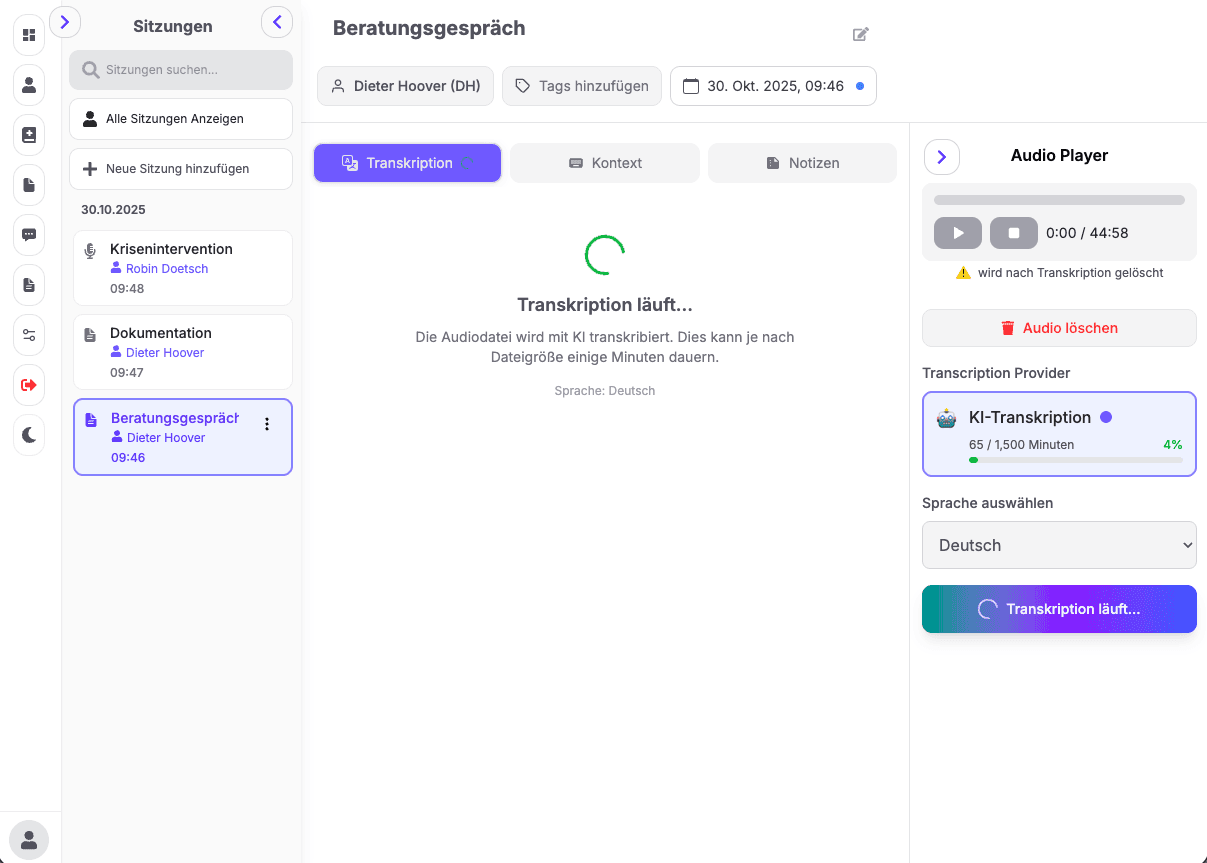Click the Sitzungen suchen search field
Screen dimensions: 1207x863
pos(181,69)
